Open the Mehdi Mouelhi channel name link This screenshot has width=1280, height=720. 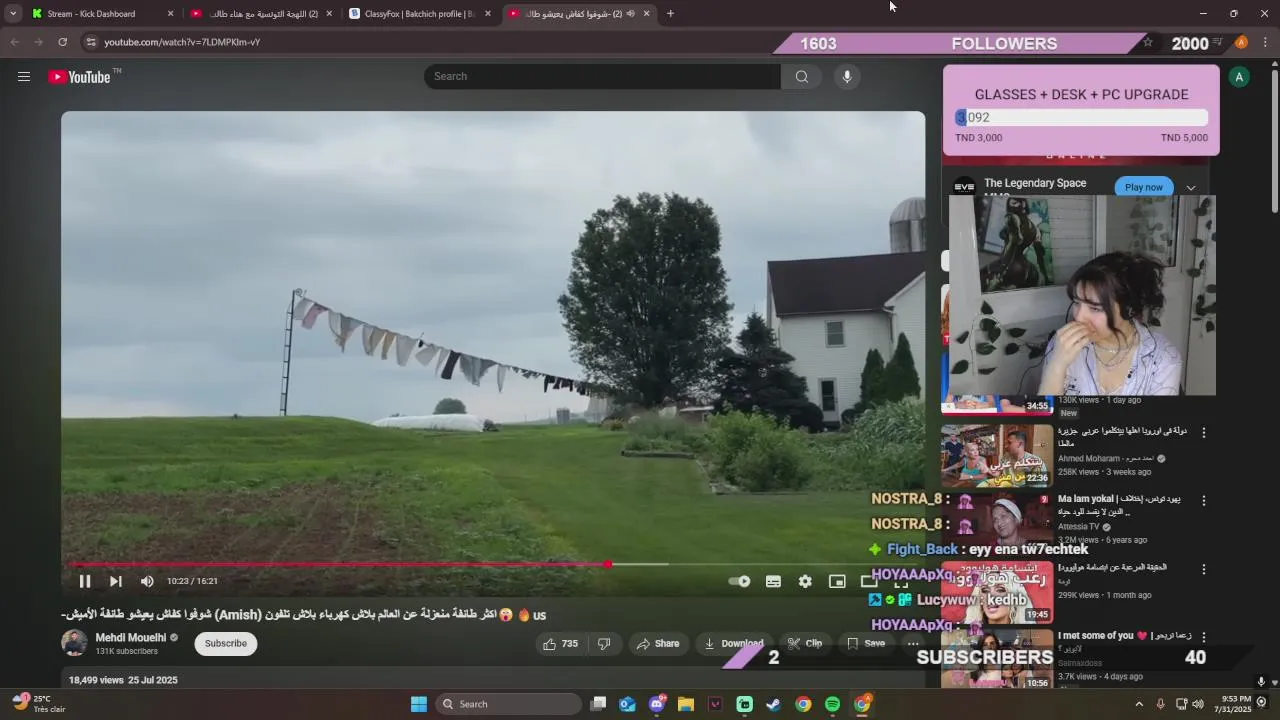tap(131, 637)
